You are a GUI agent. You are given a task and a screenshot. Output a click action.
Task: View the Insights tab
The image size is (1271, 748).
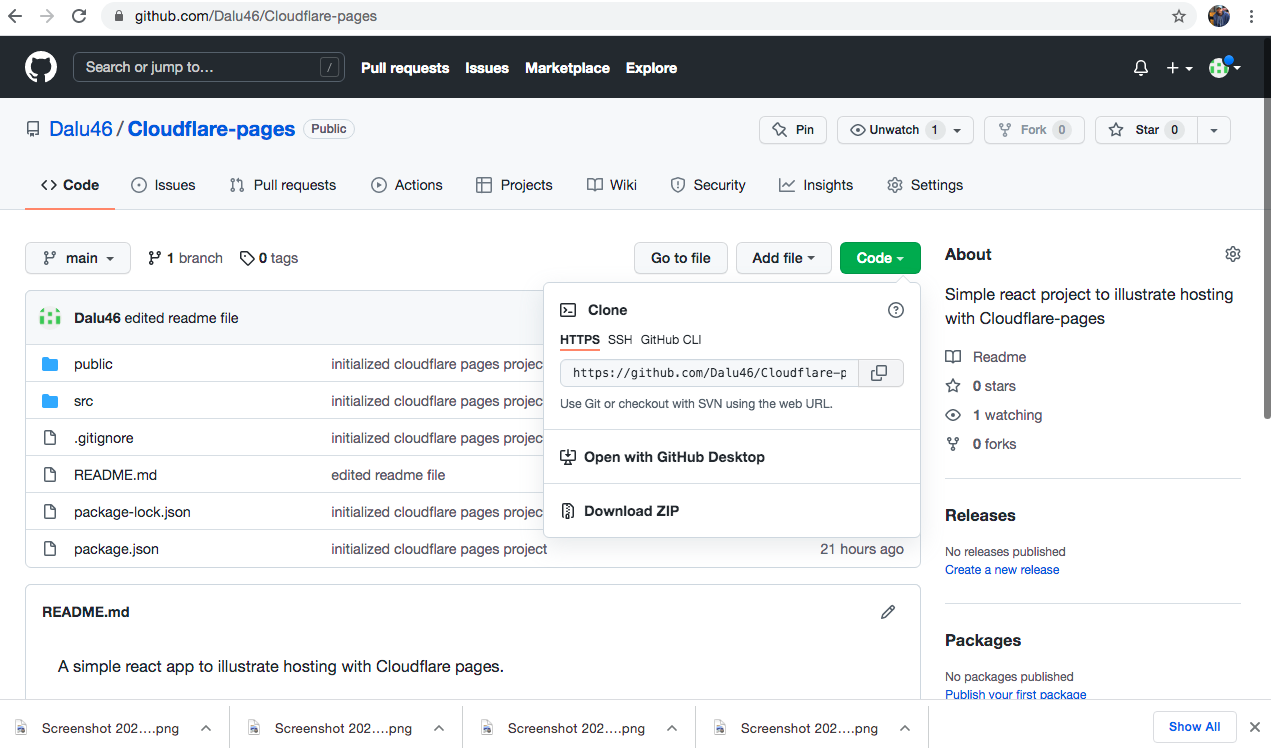pyautogui.click(x=816, y=185)
